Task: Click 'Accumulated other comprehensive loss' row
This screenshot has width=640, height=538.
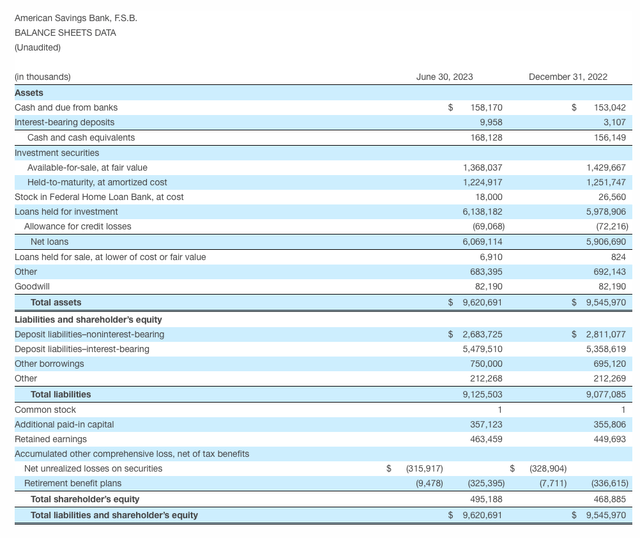Action: tap(323, 454)
